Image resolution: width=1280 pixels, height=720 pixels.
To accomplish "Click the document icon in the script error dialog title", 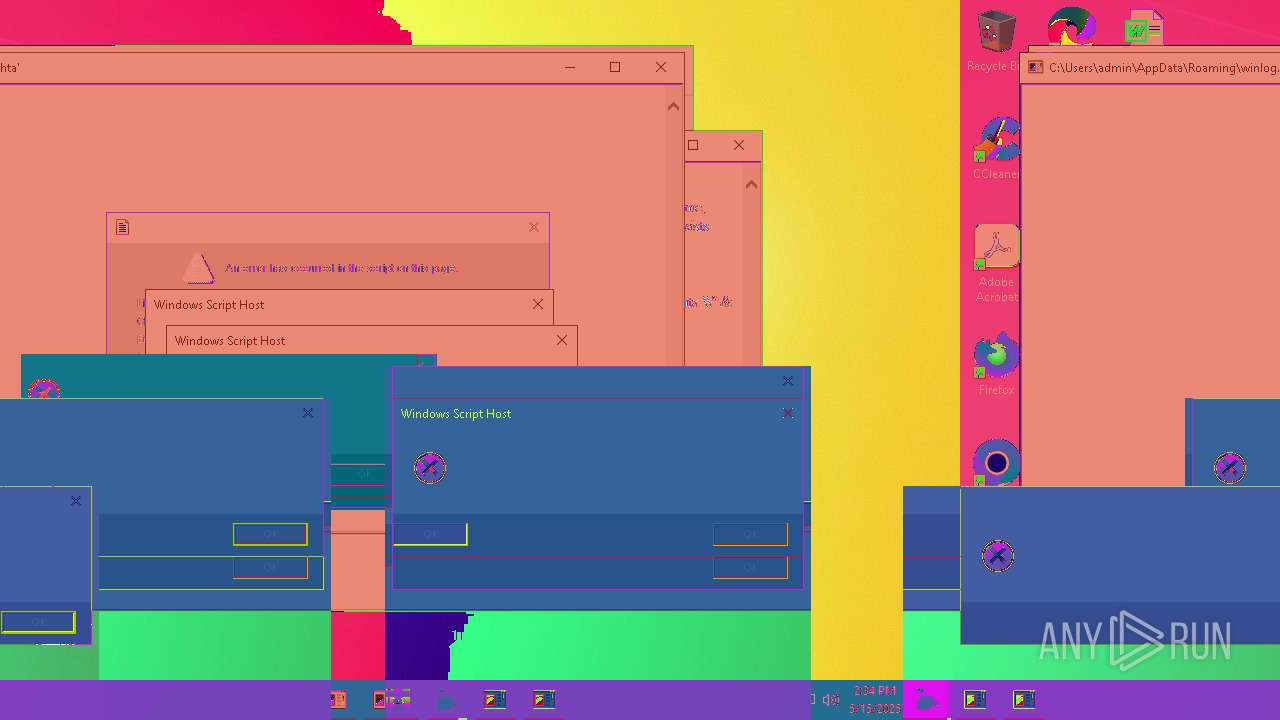I will pos(122,227).
